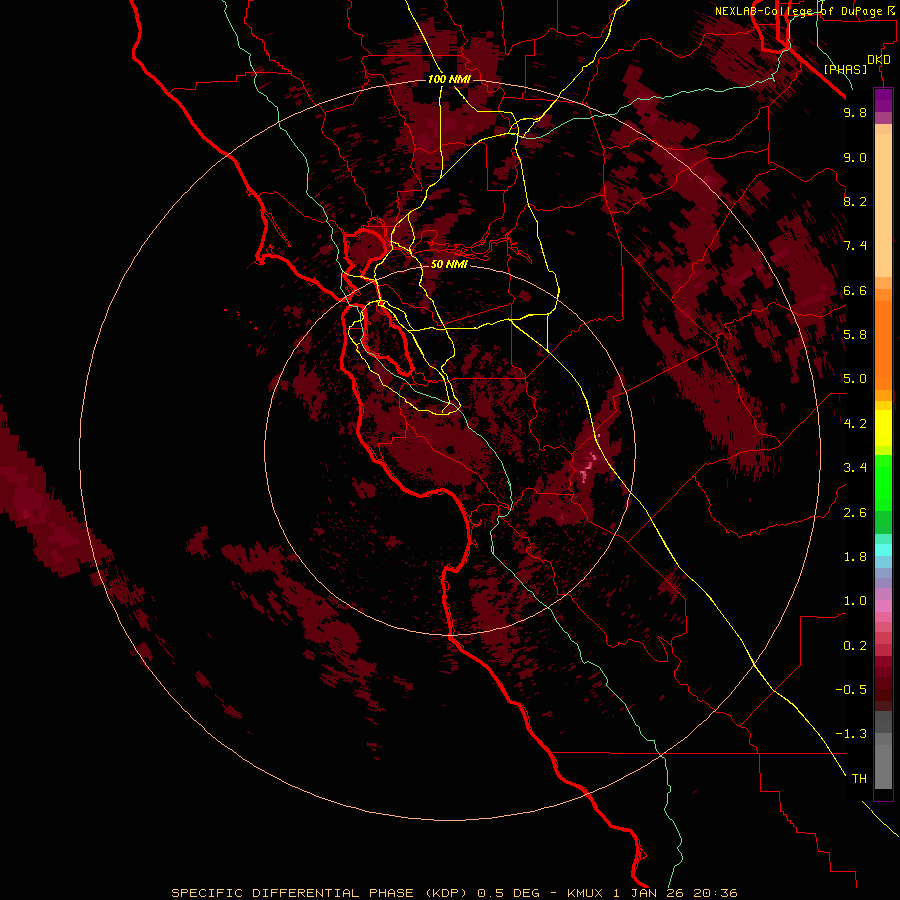
Task: Click the cyan segment of color bar
Action: click(883, 549)
